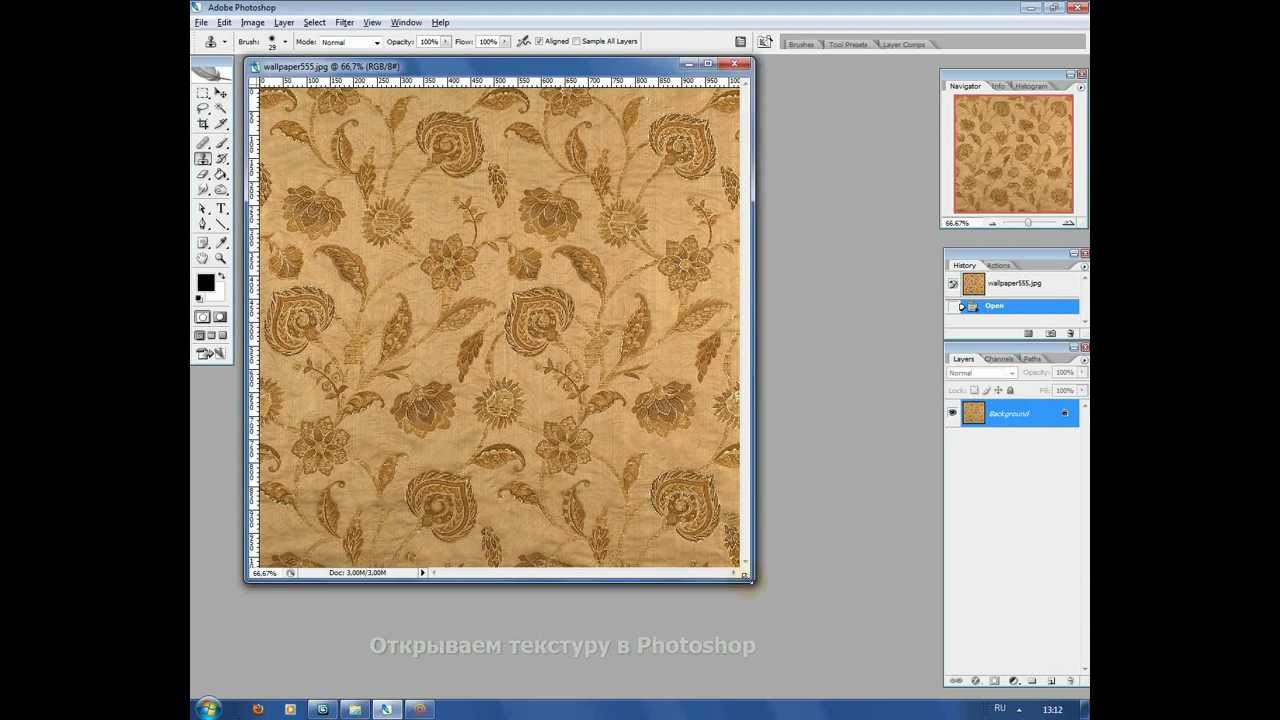Open the layer blending mode dropdown
Viewport: 1280px width, 720px height.
point(981,373)
